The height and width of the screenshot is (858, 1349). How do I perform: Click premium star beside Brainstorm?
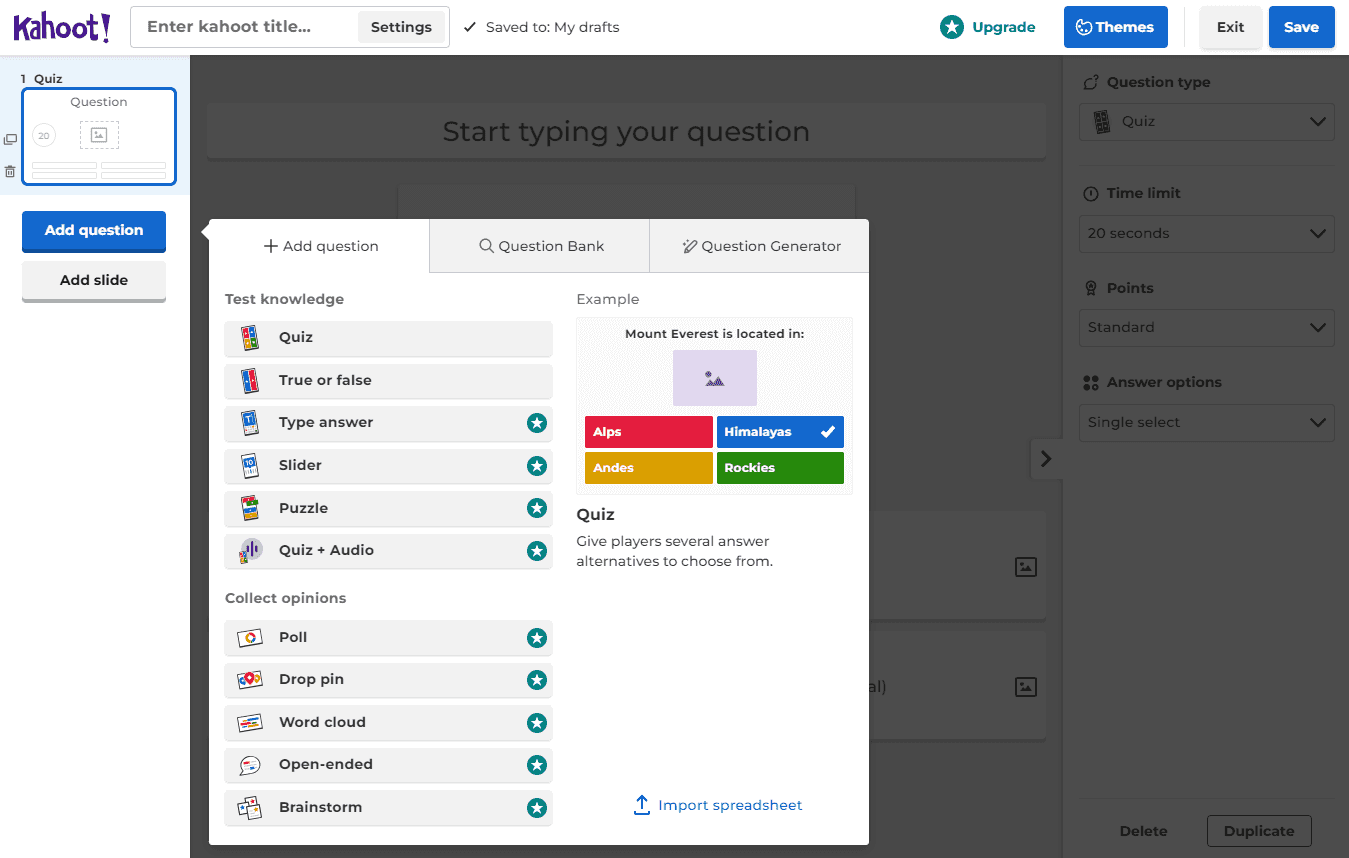537,807
